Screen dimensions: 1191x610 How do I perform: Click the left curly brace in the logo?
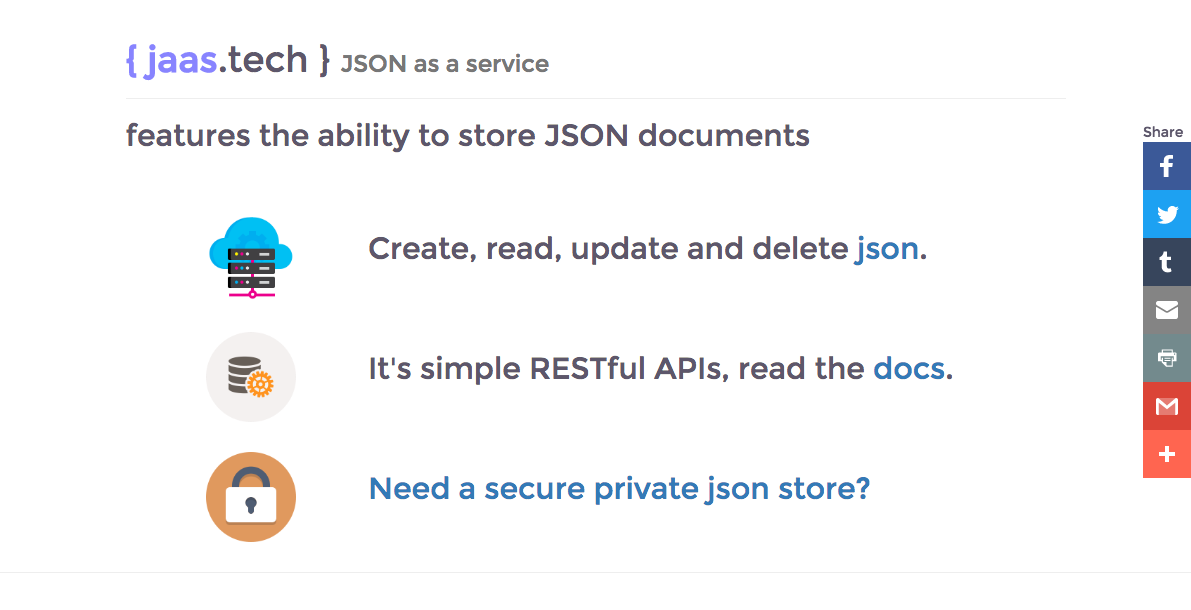pyautogui.click(x=133, y=59)
